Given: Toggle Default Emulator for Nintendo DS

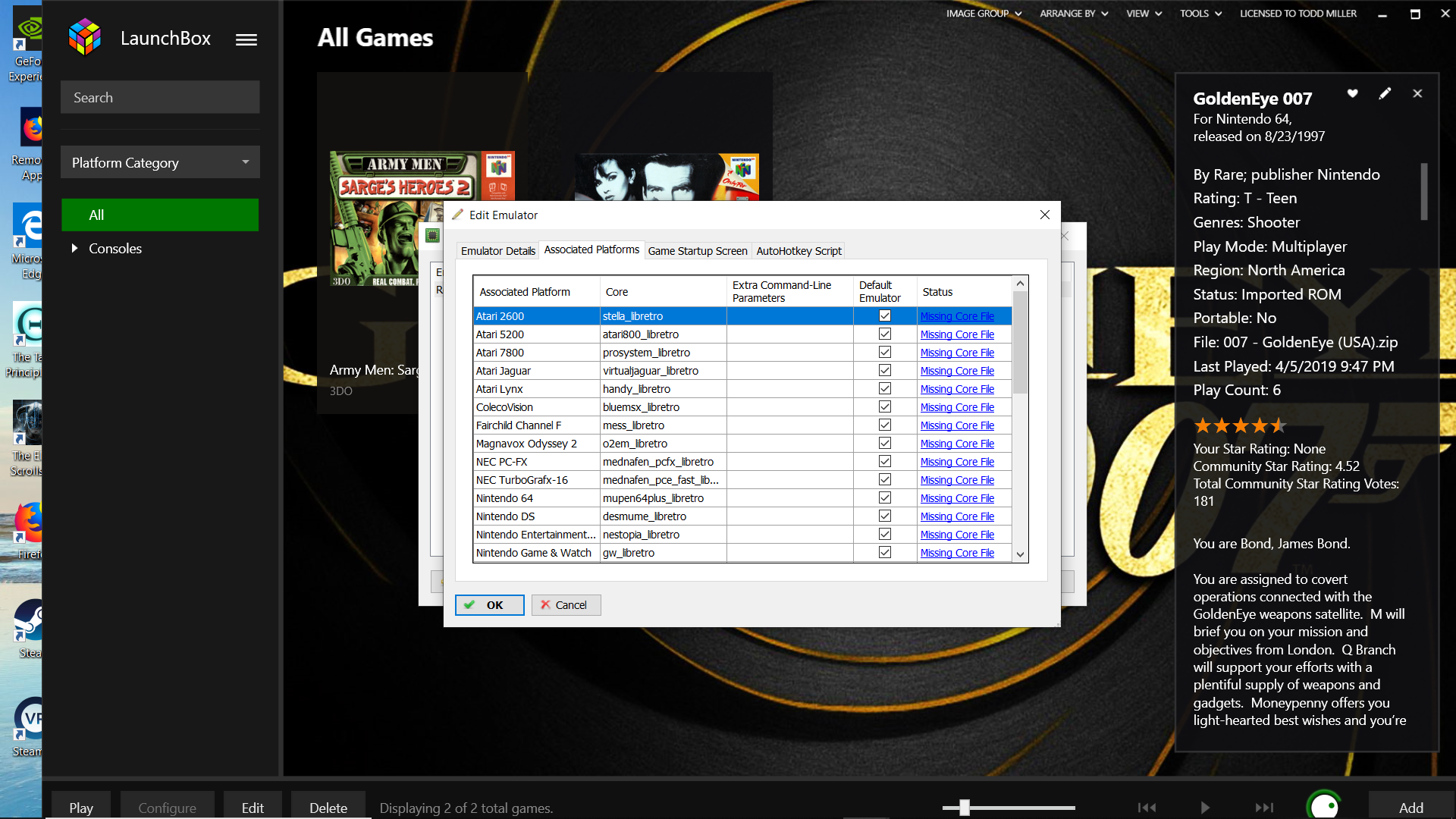Looking at the screenshot, I should coord(884,516).
